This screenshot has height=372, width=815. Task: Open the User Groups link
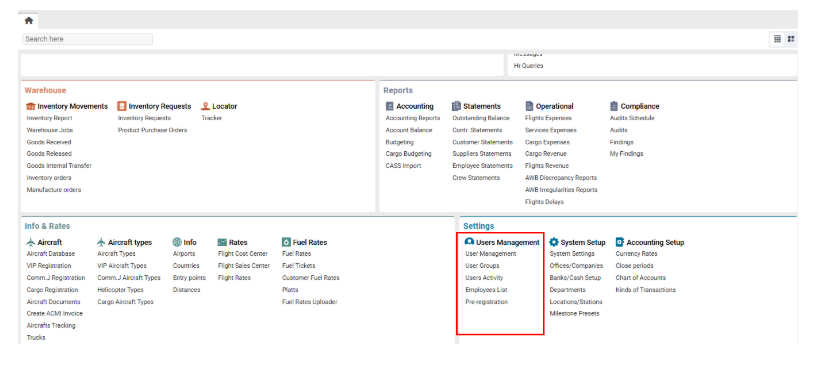482,266
